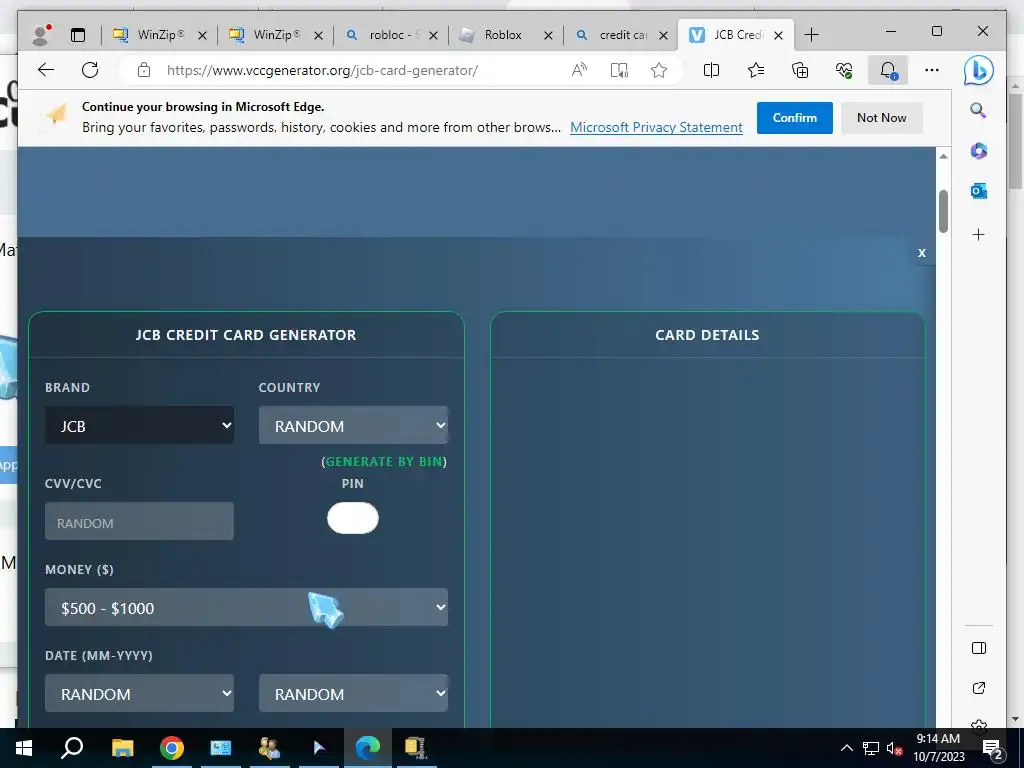Image resolution: width=1024 pixels, height=768 pixels.
Task: Open Read aloud in the address bar
Action: pos(579,70)
